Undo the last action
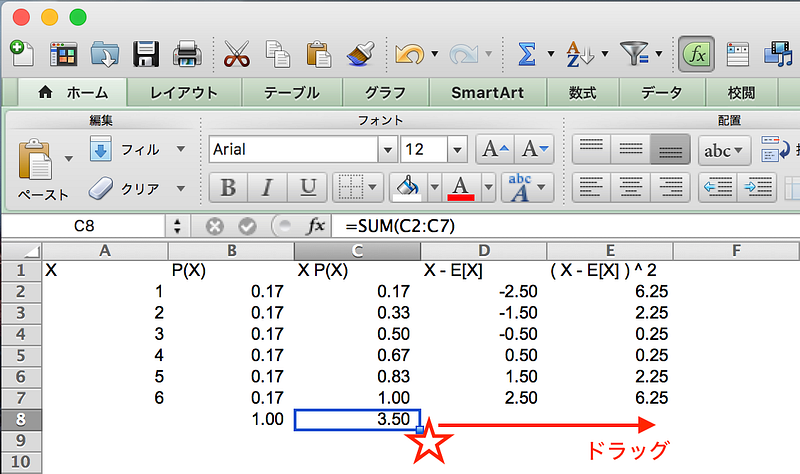 coord(410,54)
